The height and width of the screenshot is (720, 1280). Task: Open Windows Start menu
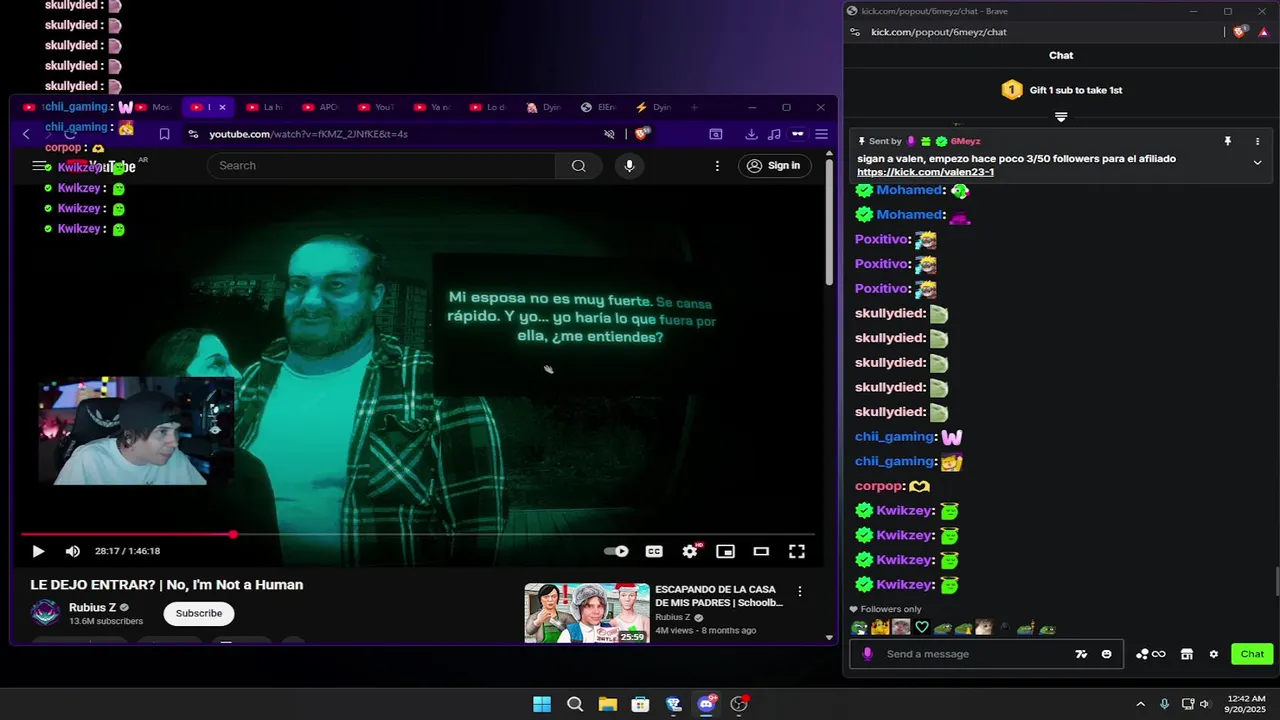coord(542,704)
